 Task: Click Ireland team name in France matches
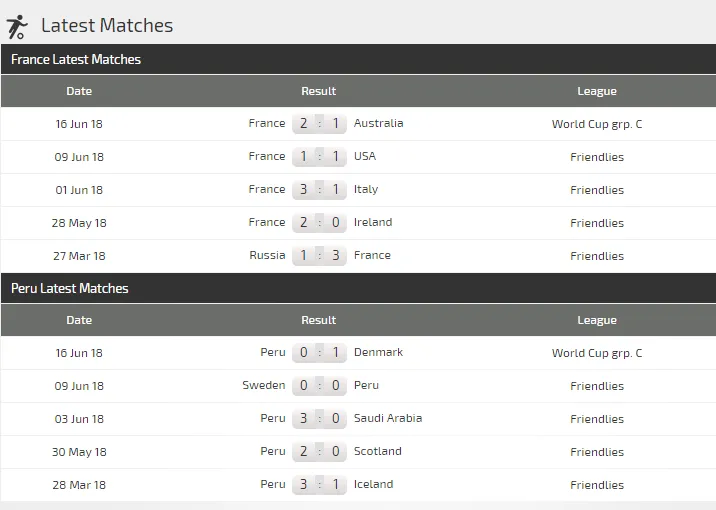[x=373, y=222]
